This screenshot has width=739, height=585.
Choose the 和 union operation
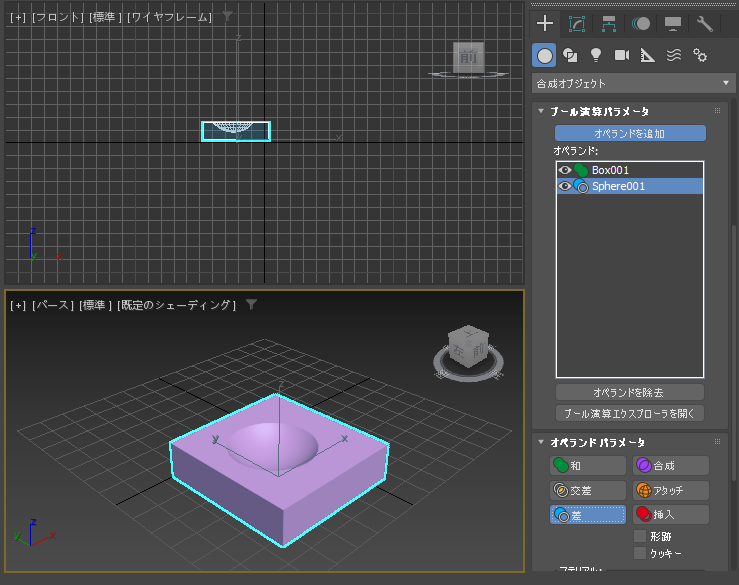tap(588, 466)
